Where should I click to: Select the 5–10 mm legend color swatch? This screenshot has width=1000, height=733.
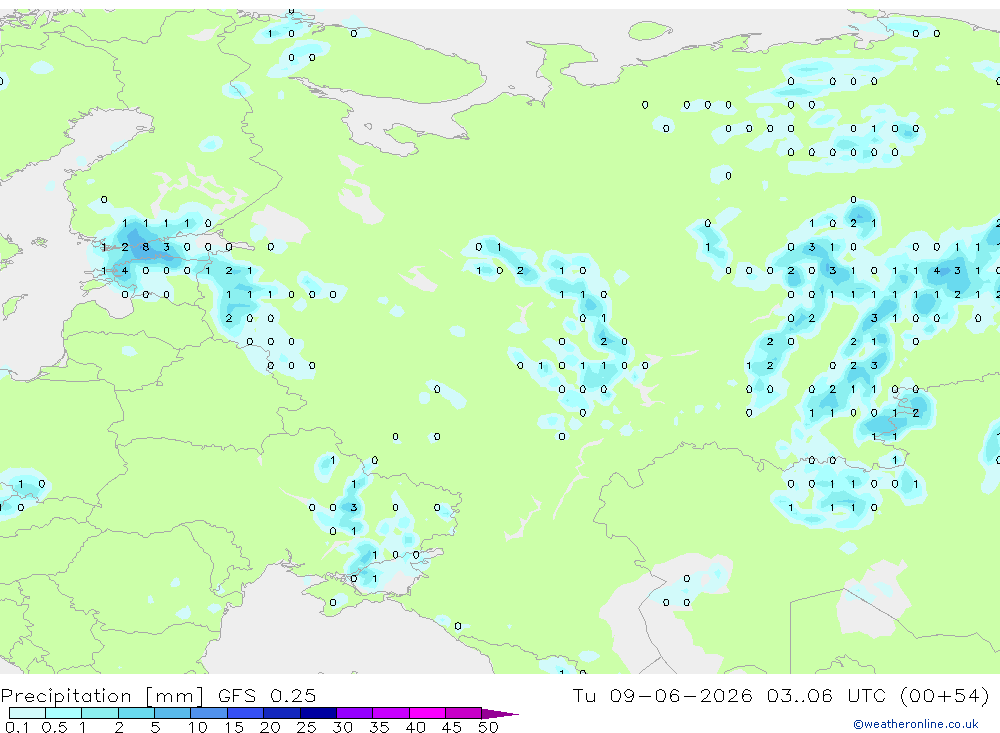point(173,713)
